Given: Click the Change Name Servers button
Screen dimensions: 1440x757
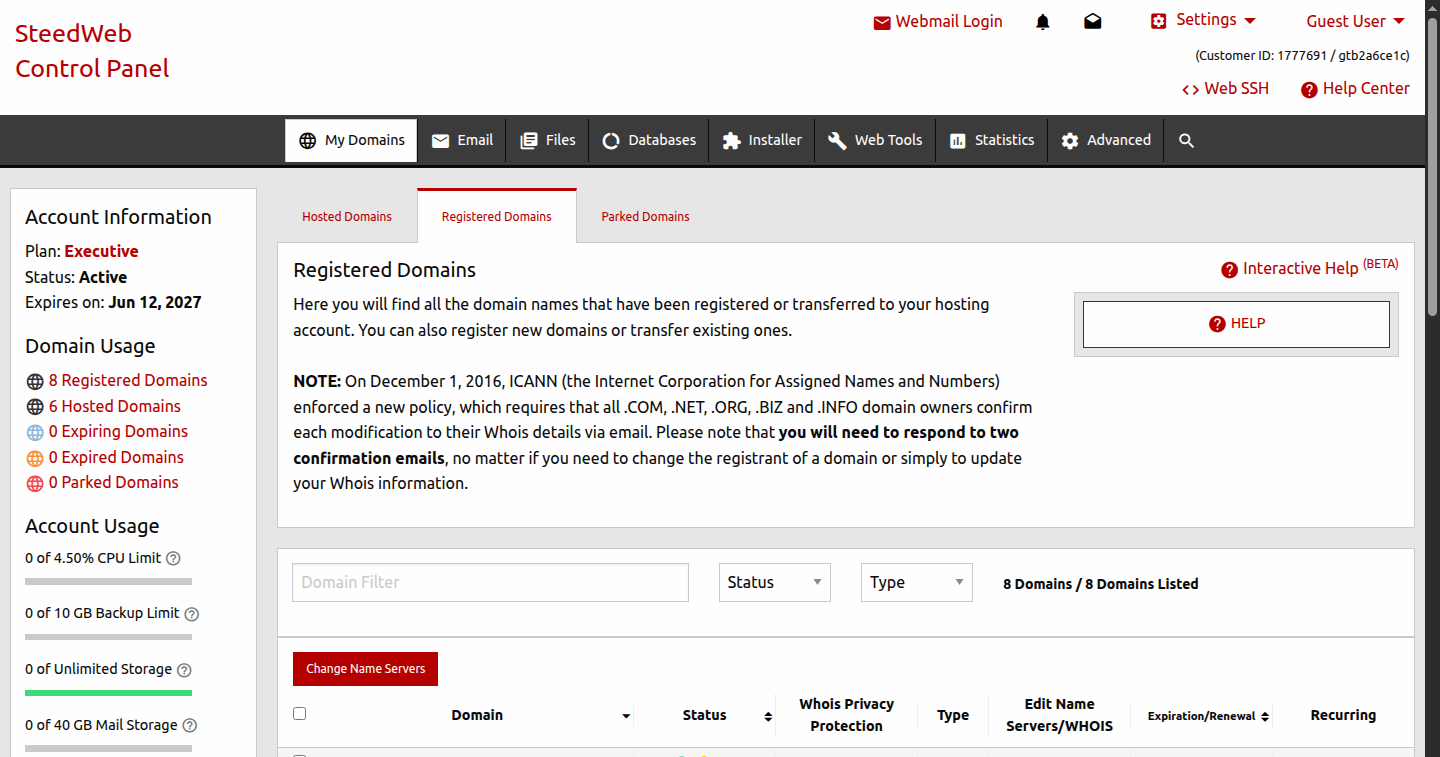Looking at the screenshot, I should click(x=365, y=669).
